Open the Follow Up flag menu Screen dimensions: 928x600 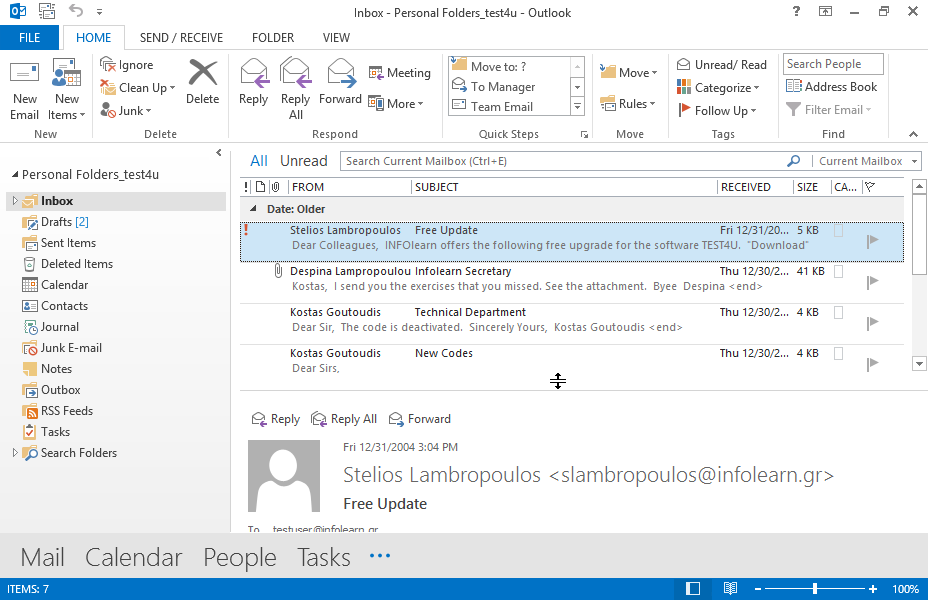(x=717, y=110)
